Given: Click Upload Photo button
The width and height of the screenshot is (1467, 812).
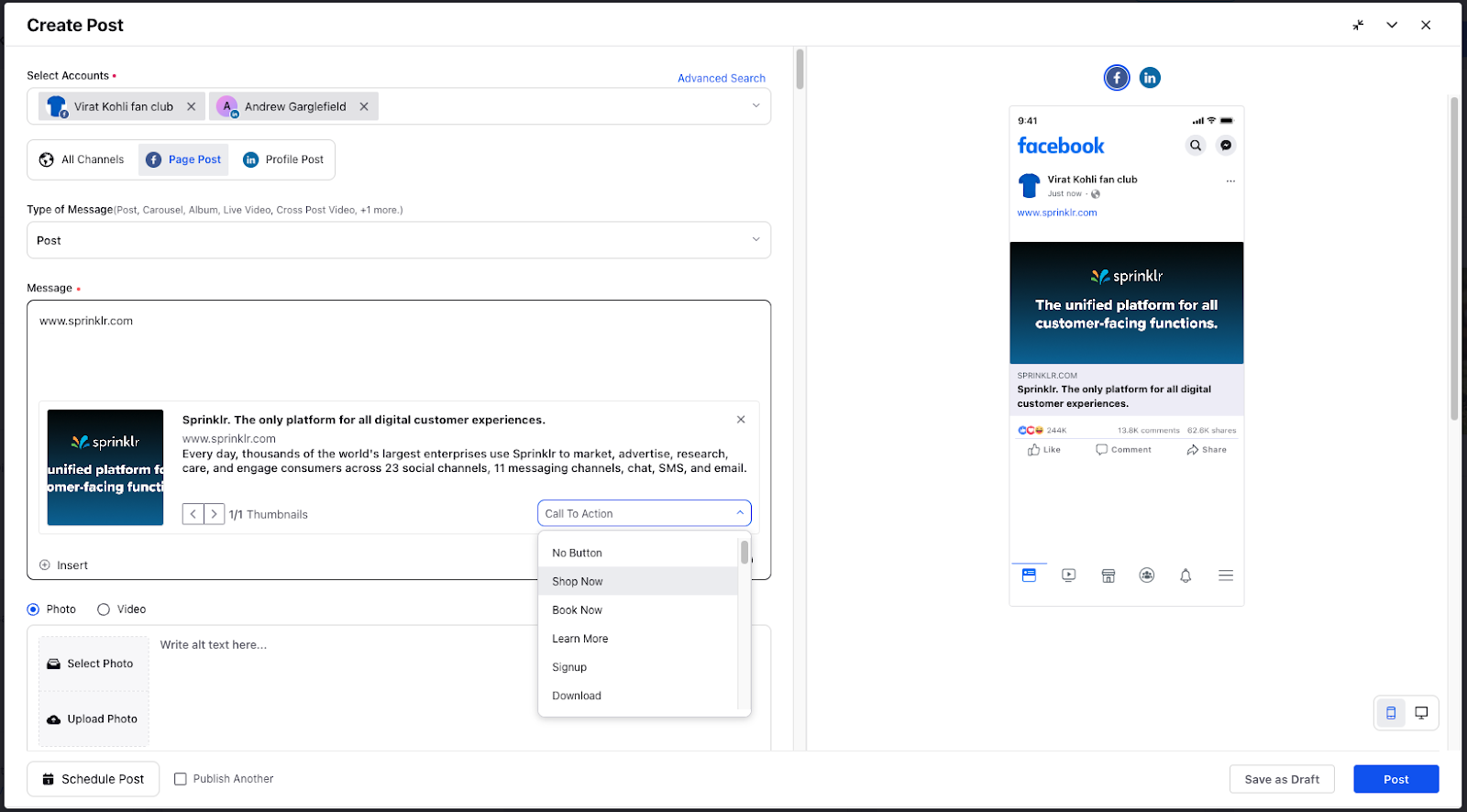Looking at the screenshot, I should [94, 719].
